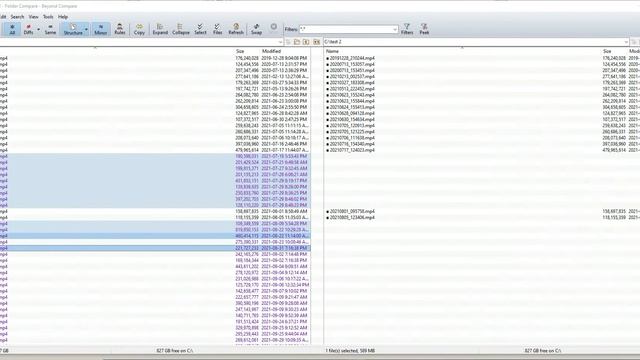Click into the Filters text field

click(346, 29)
